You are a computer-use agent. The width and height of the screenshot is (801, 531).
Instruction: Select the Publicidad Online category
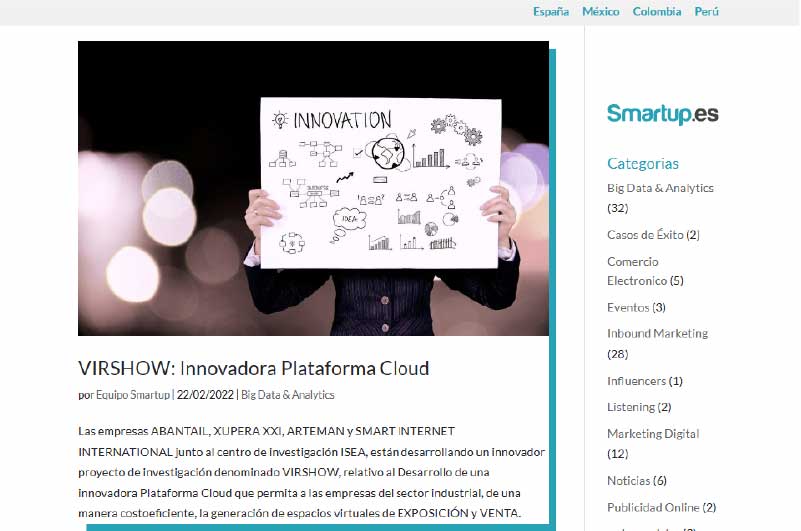tap(653, 507)
